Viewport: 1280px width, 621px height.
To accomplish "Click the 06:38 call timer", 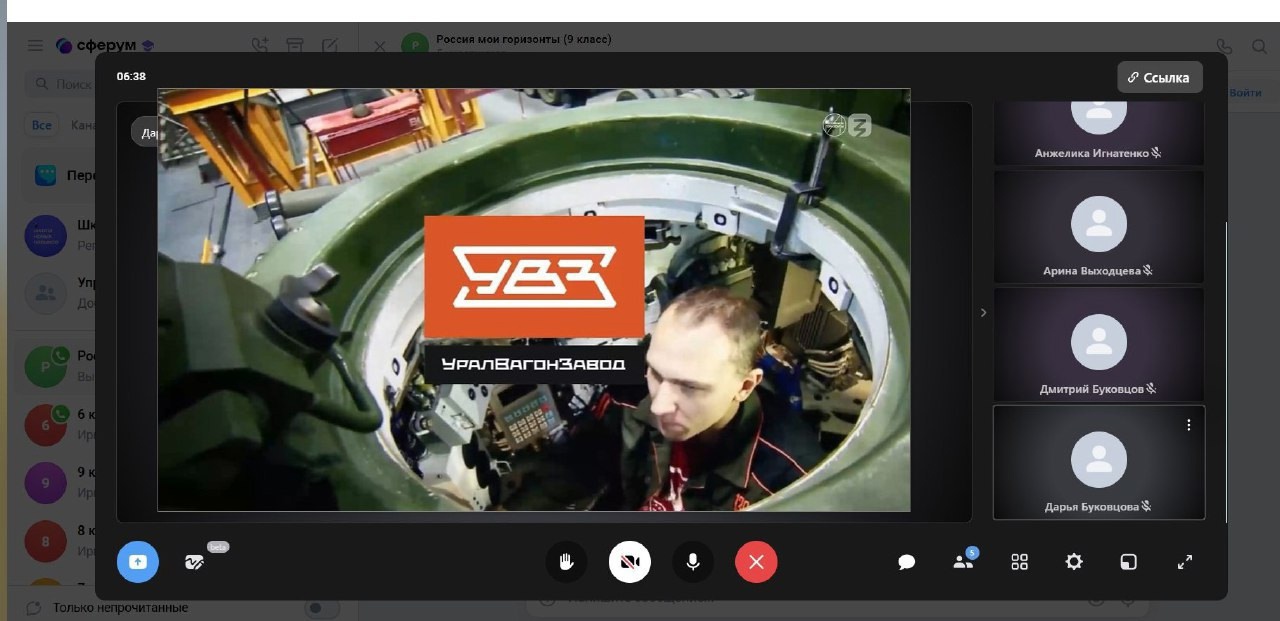I will pos(131,76).
